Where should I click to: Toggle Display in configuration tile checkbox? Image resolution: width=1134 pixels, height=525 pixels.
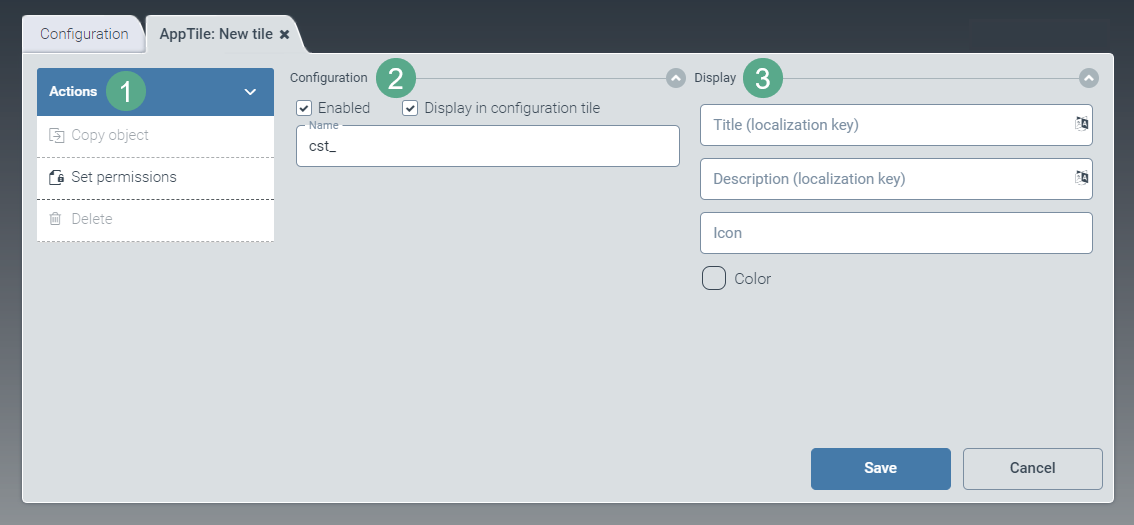410,108
